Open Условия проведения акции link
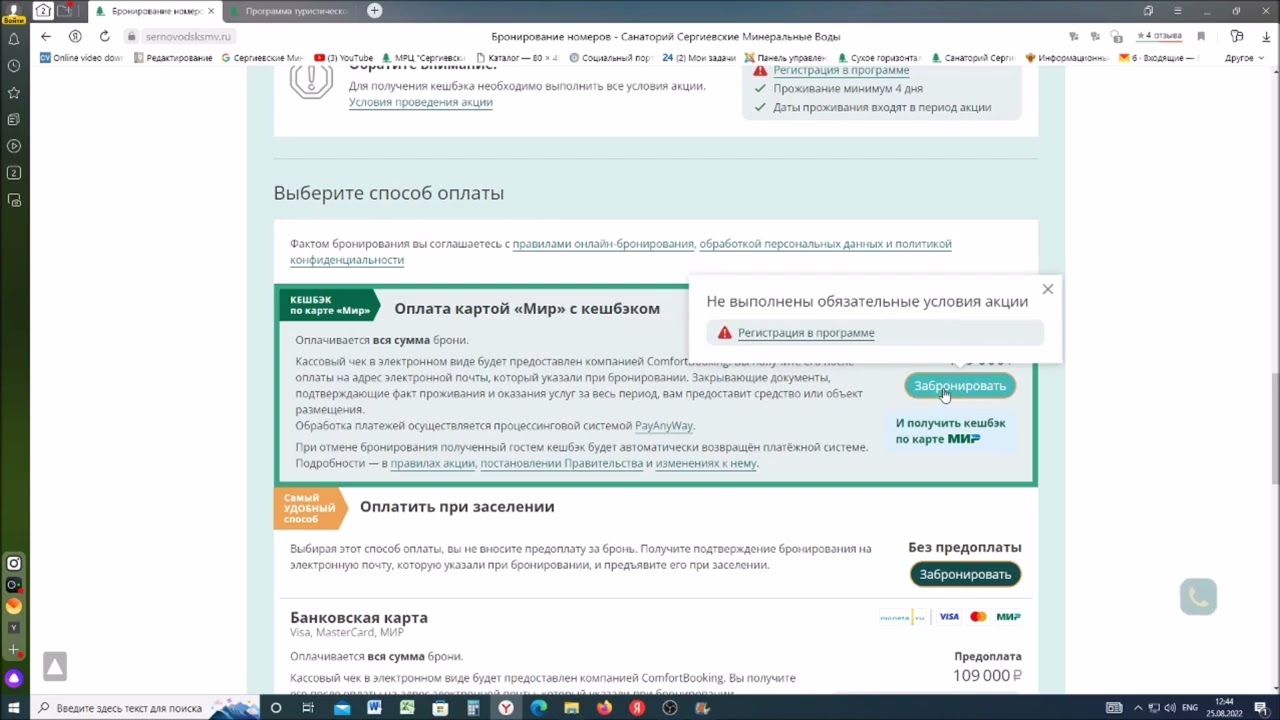Image resolution: width=1280 pixels, height=720 pixels. point(421,102)
